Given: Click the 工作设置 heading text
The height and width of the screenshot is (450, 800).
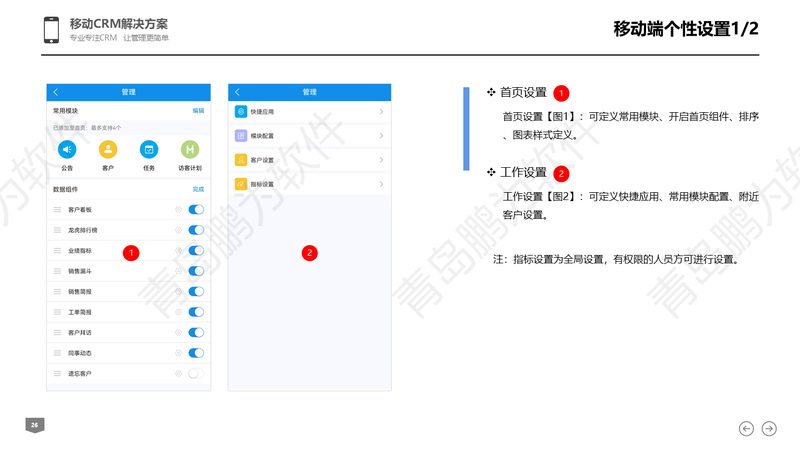Looking at the screenshot, I should 523,172.
